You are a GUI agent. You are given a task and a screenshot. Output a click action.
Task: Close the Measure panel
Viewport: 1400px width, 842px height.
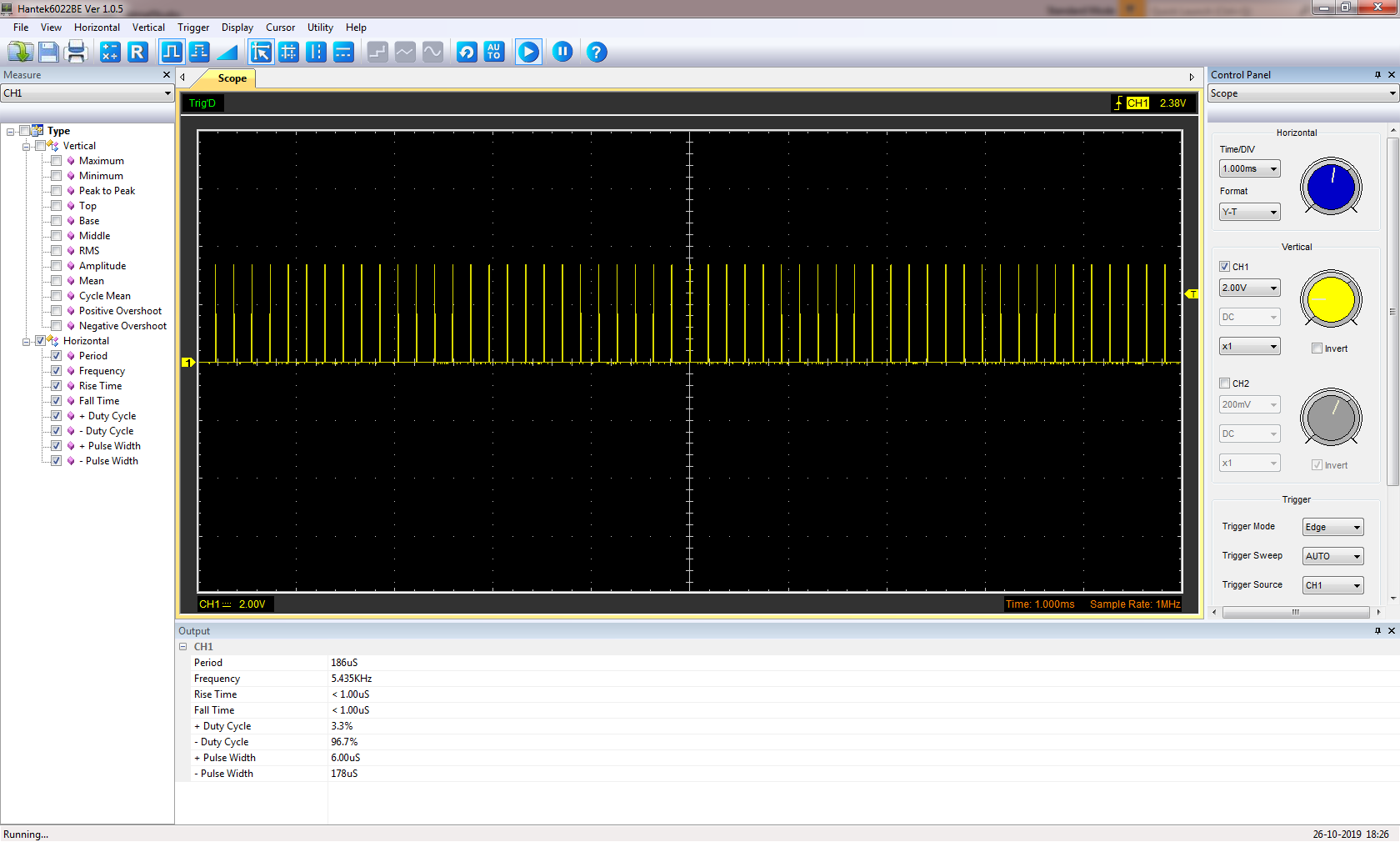click(x=167, y=75)
